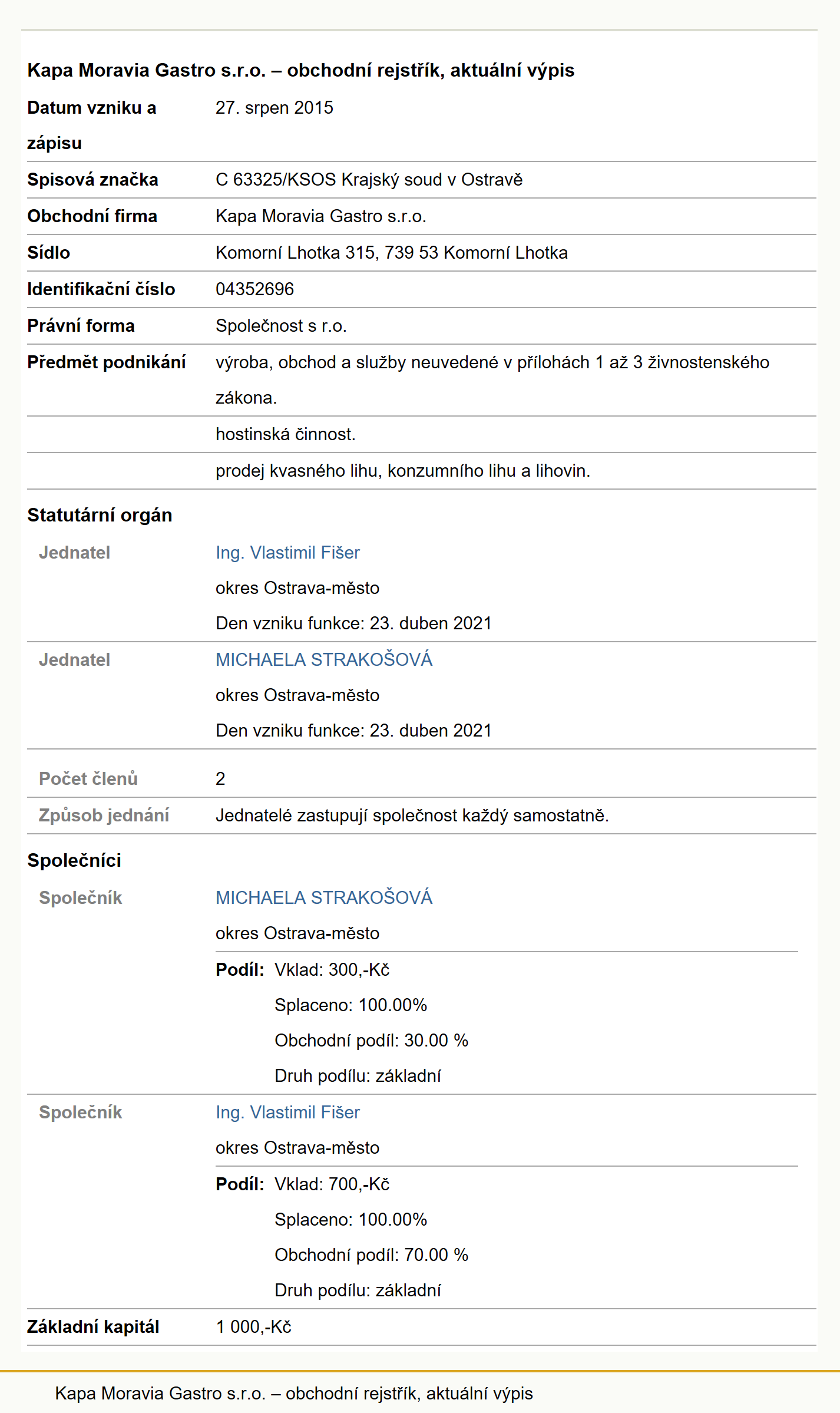
Task: Click the Vklad: 700,-Kč value
Action: (x=332, y=1184)
